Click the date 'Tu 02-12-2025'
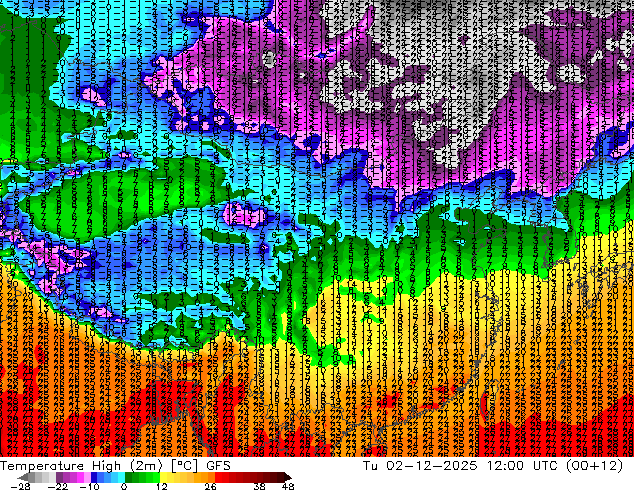This screenshot has width=634, height=490. (x=420, y=466)
